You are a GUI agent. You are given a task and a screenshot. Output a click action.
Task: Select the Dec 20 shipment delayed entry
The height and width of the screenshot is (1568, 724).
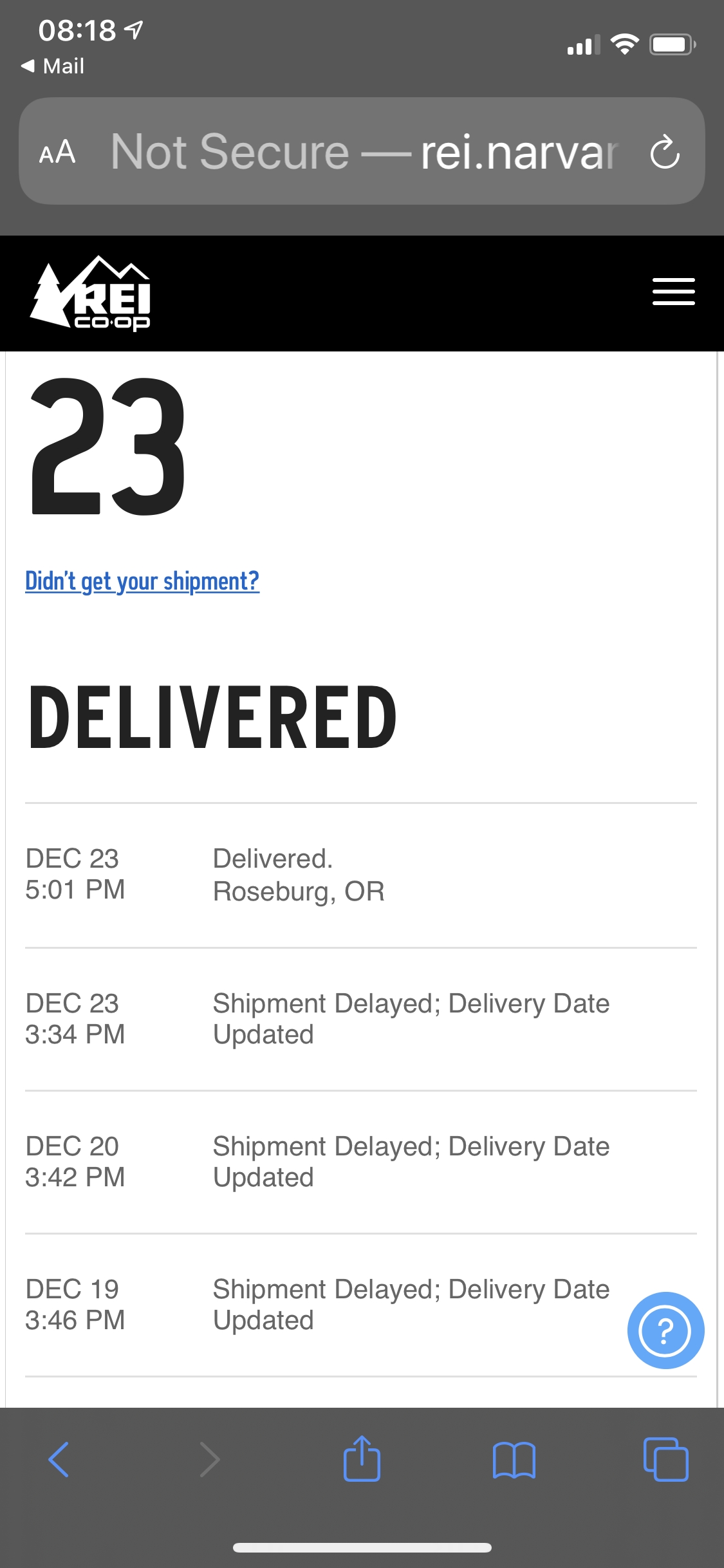tap(360, 1162)
